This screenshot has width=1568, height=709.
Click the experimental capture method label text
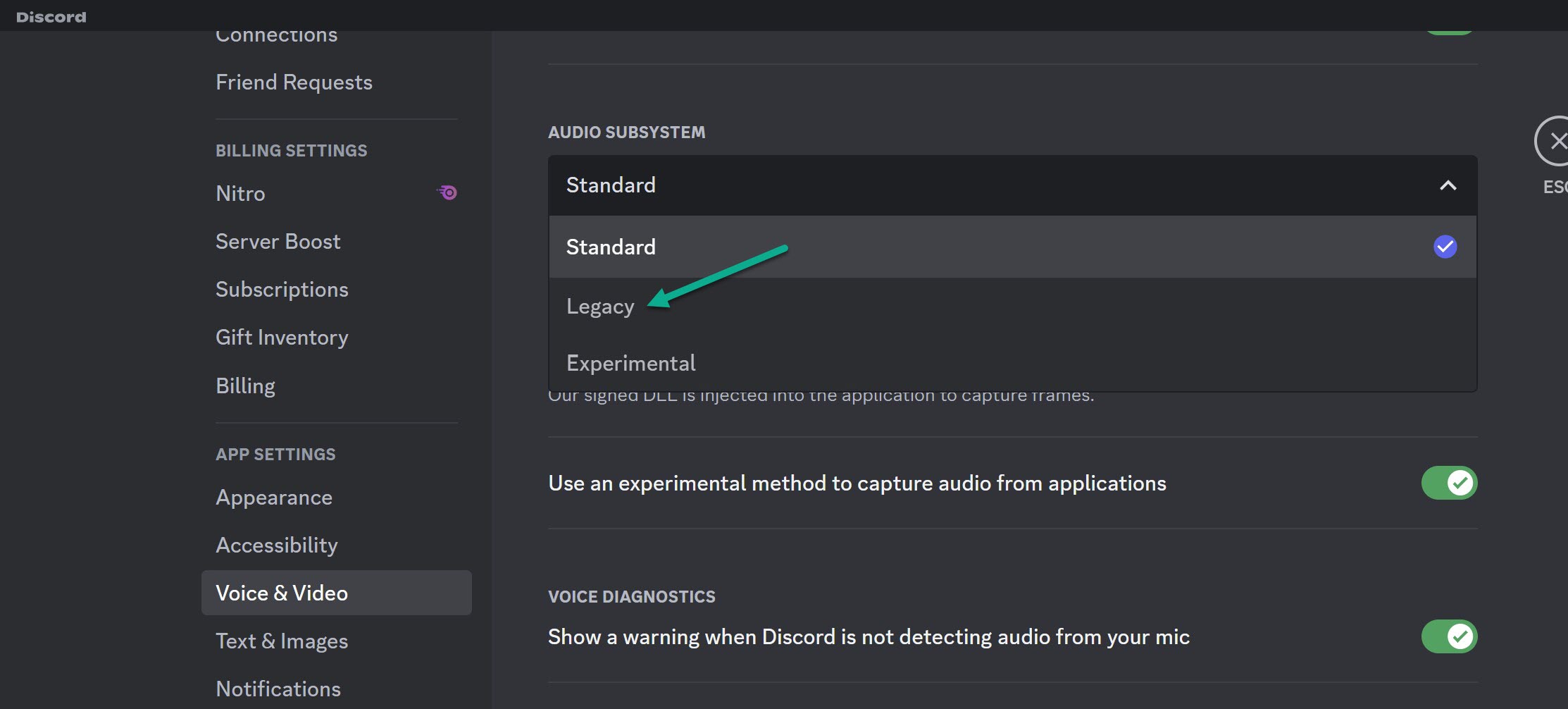click(857, 483)
